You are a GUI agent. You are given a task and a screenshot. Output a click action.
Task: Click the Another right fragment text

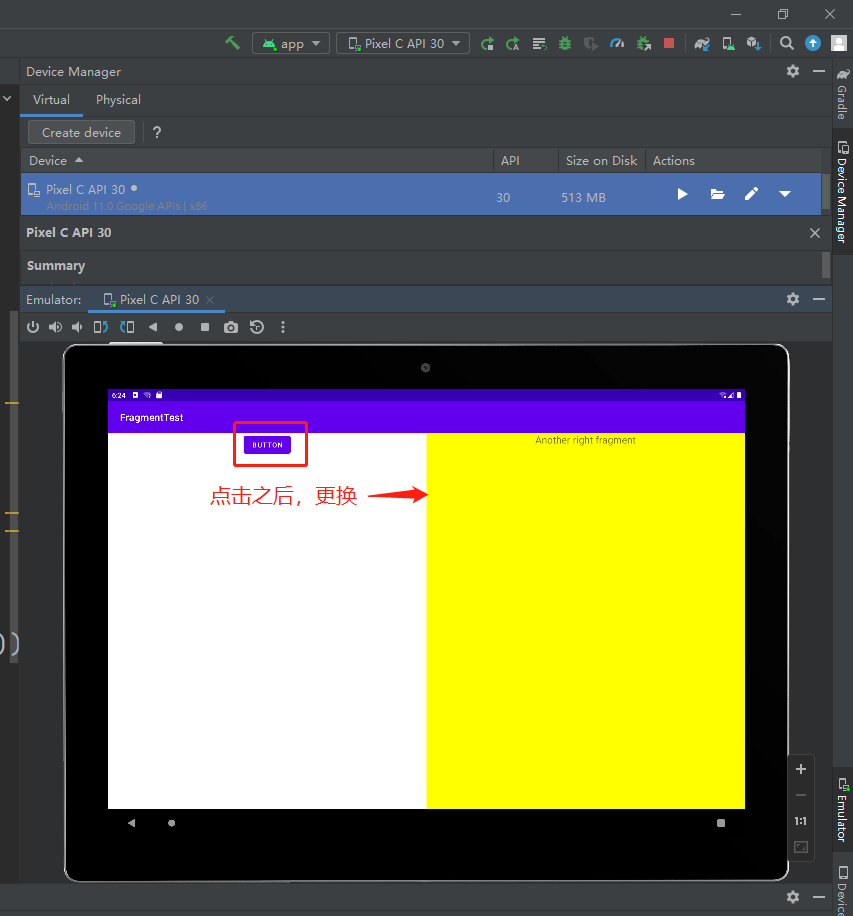(585, 440)
